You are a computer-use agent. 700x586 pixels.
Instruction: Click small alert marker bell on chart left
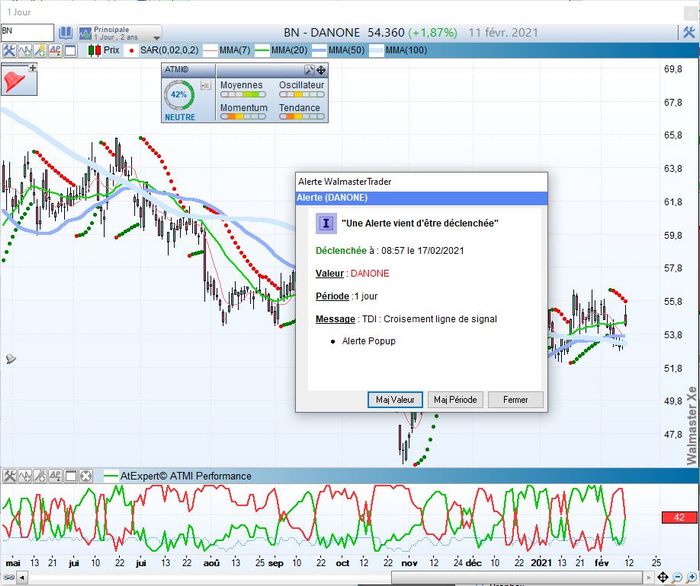(x=11, y=358)
